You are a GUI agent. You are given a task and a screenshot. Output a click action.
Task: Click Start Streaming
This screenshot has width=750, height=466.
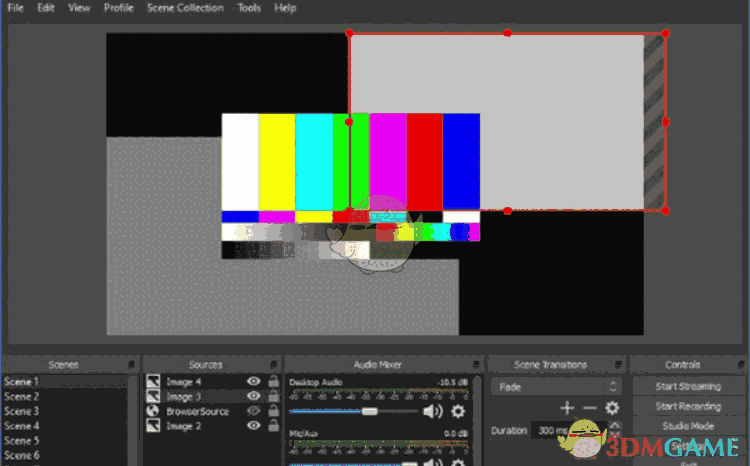point(688,386)
